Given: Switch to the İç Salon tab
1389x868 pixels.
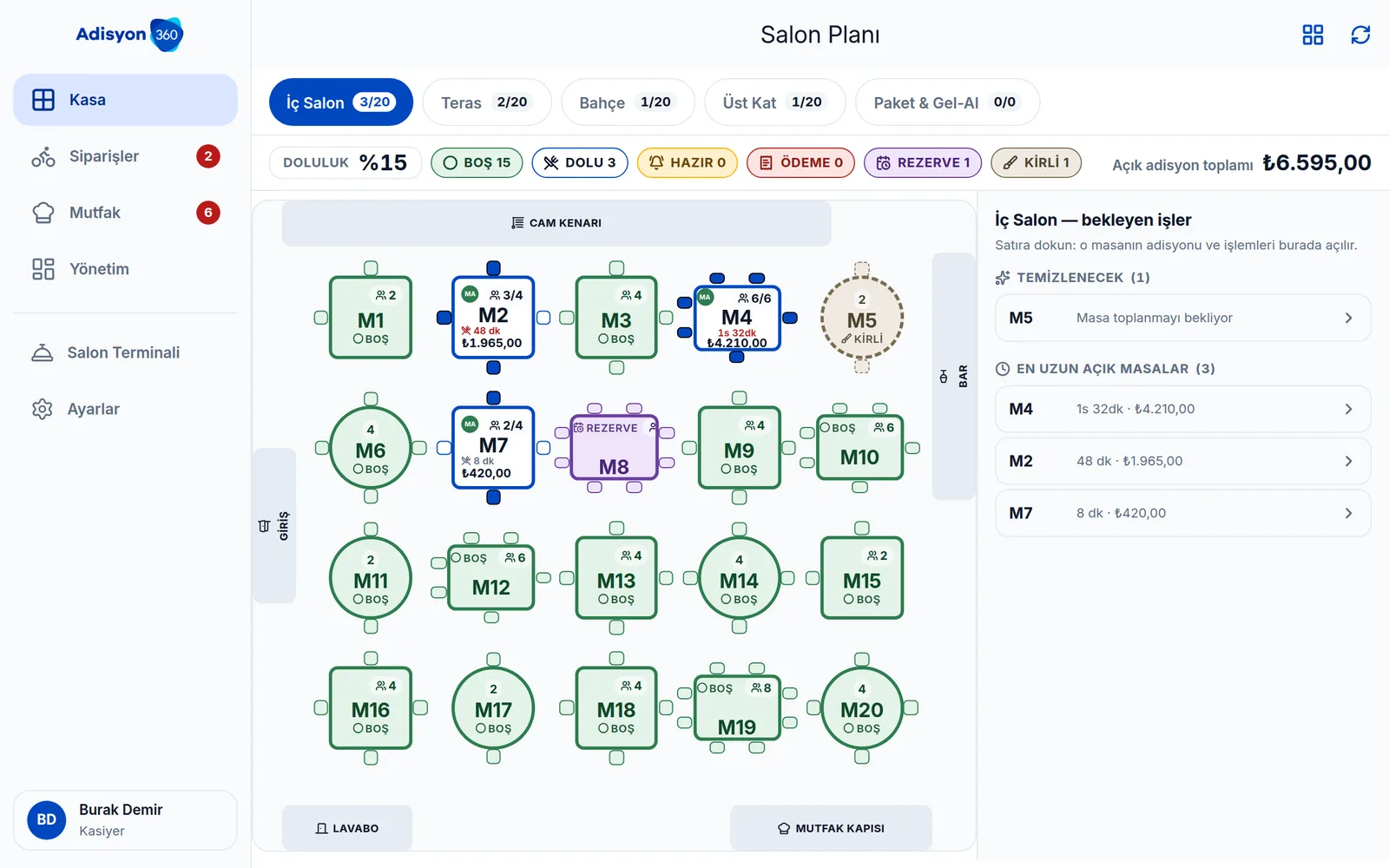Looking at the screenshot, I should point(340,102).
